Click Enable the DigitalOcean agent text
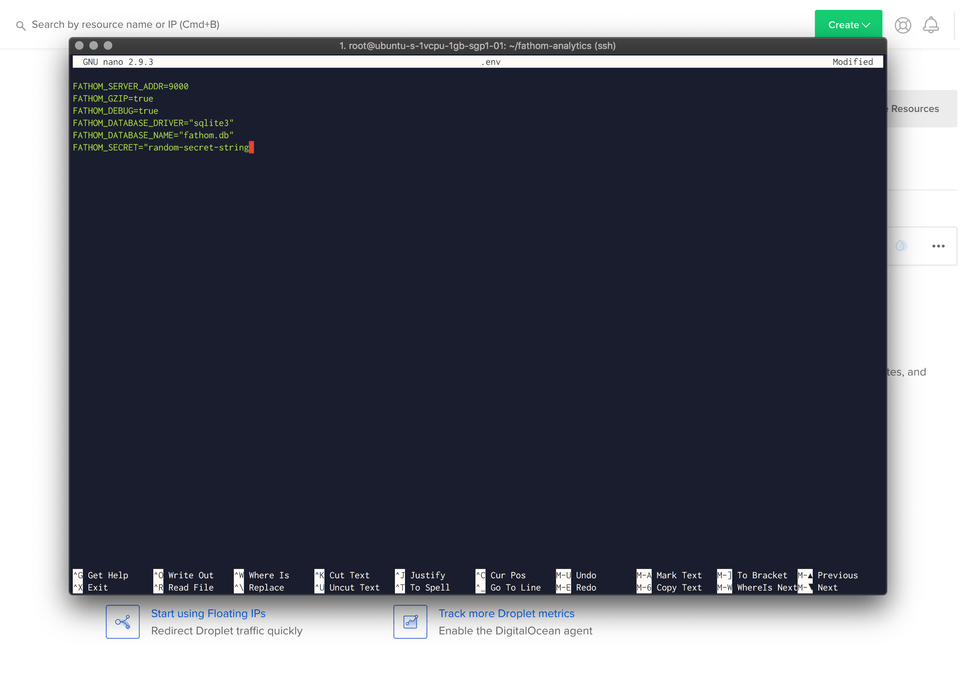The width and height of the screenshot is (960, 679). 516,631
